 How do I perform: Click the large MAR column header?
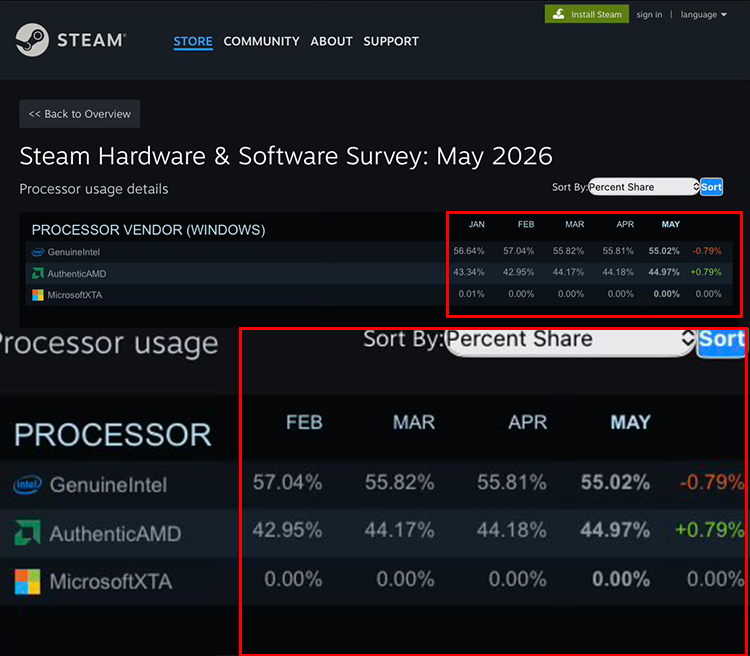414,423
